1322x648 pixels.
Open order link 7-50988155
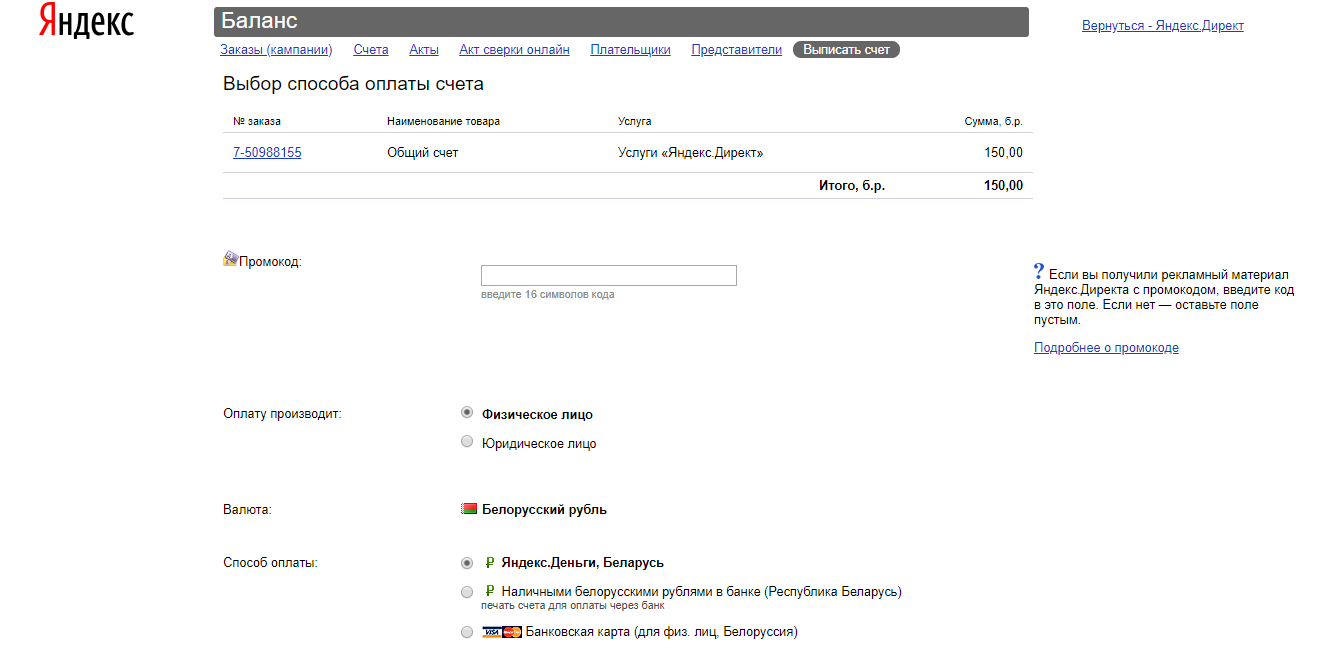pyautogui.click(x=267, y=153)
